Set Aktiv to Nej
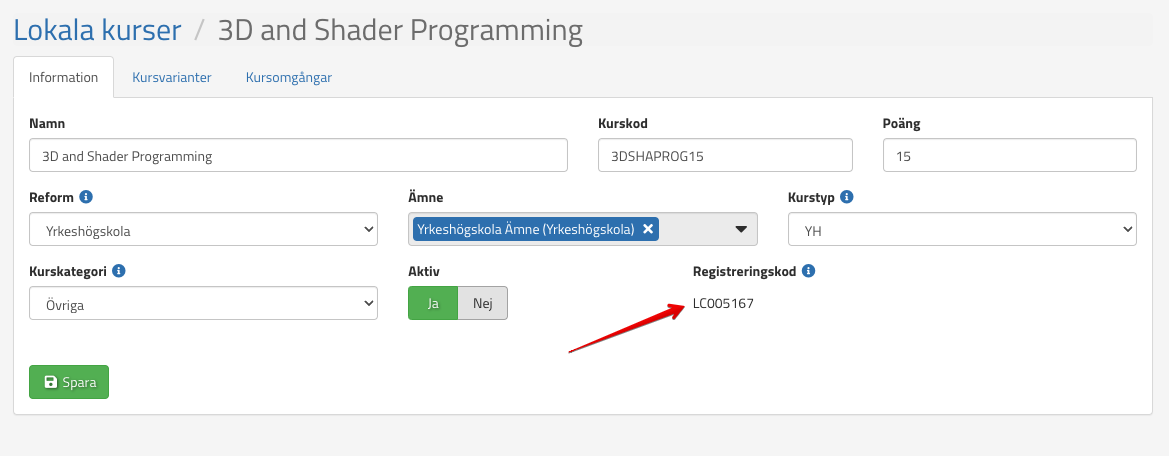This screenshot has width=1169, height=456. (483, 303)
